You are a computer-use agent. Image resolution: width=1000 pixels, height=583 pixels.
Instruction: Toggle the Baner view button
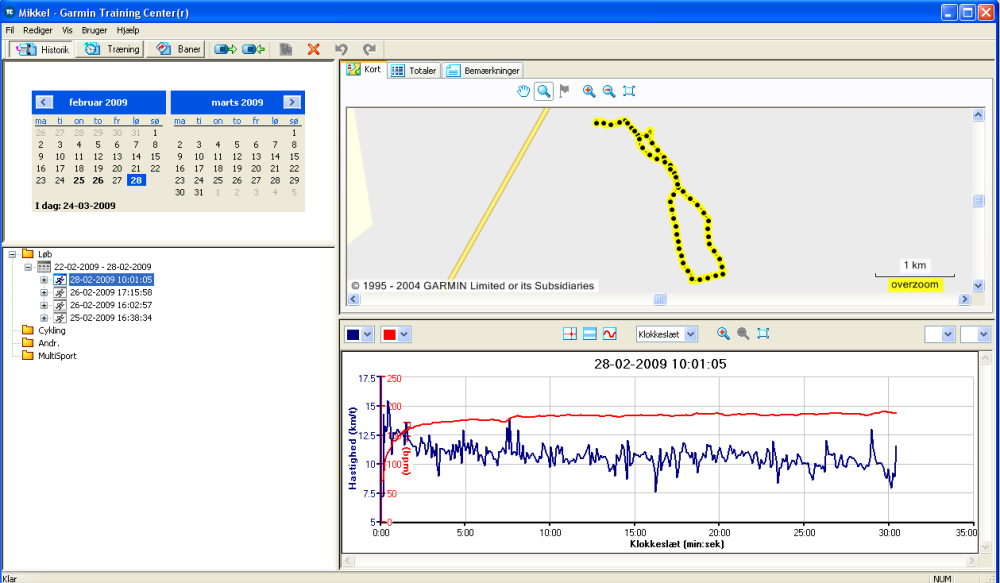(176, 49)
